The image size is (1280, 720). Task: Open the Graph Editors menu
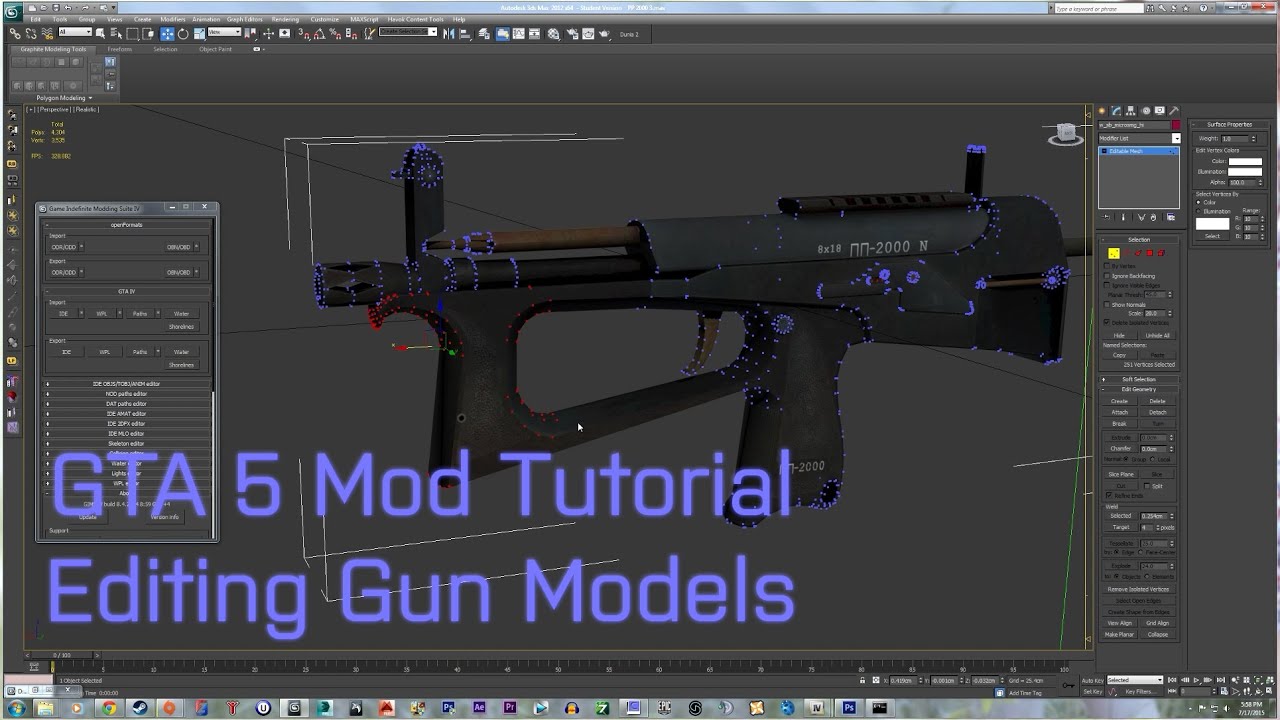(x=244, y=19)
